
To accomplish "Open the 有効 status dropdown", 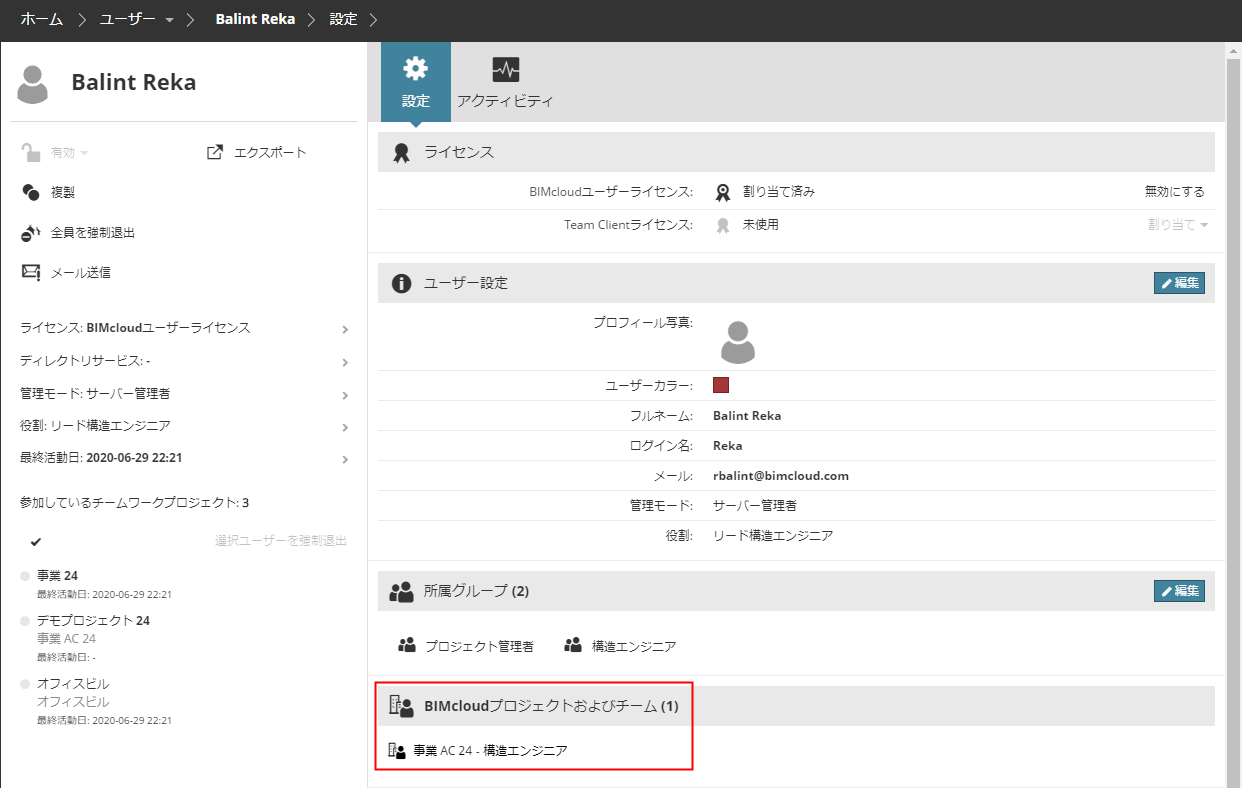I will coord(70,153).
